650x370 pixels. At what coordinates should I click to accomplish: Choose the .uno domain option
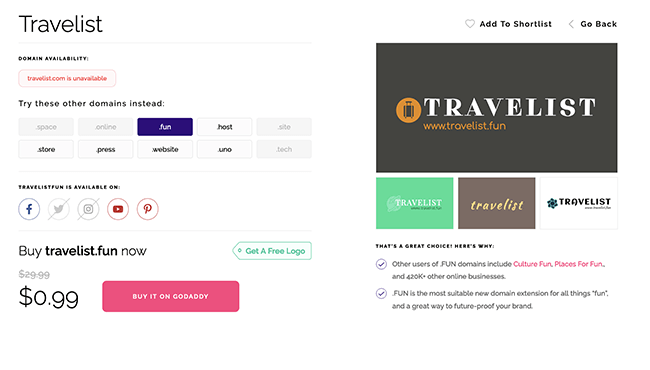pos(224,149)
